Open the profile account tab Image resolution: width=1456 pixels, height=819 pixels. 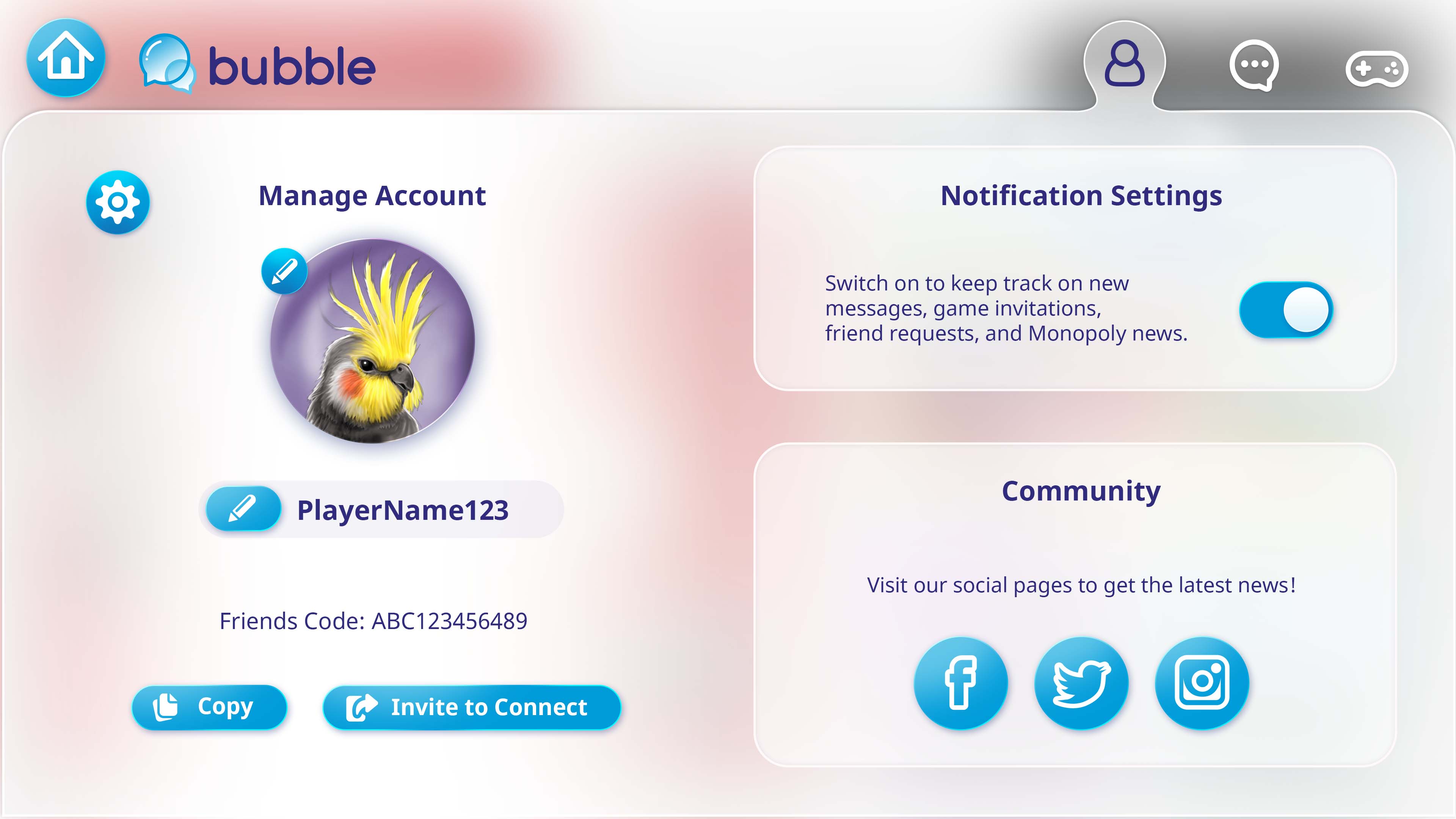(x=1124, y=63)
